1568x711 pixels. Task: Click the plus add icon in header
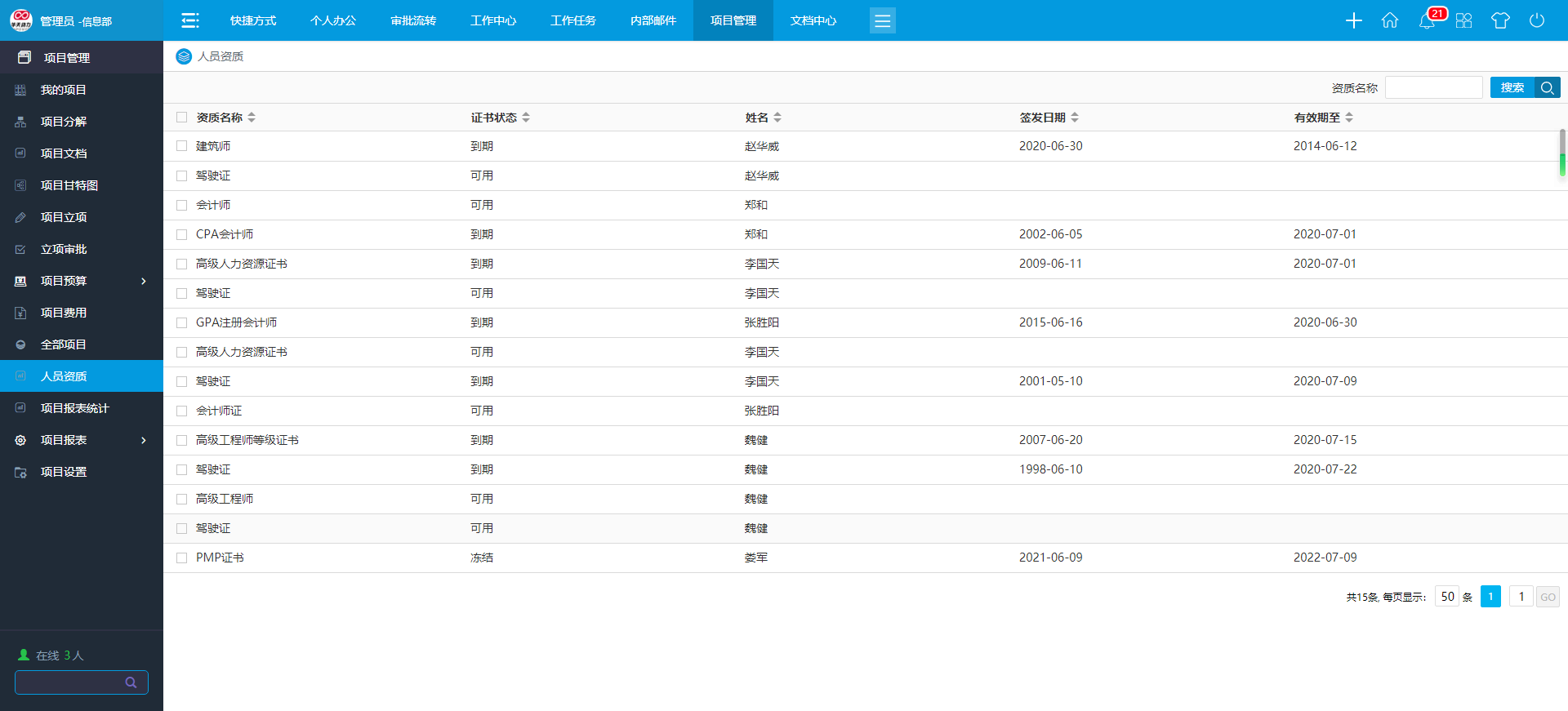pos(1353,20)
